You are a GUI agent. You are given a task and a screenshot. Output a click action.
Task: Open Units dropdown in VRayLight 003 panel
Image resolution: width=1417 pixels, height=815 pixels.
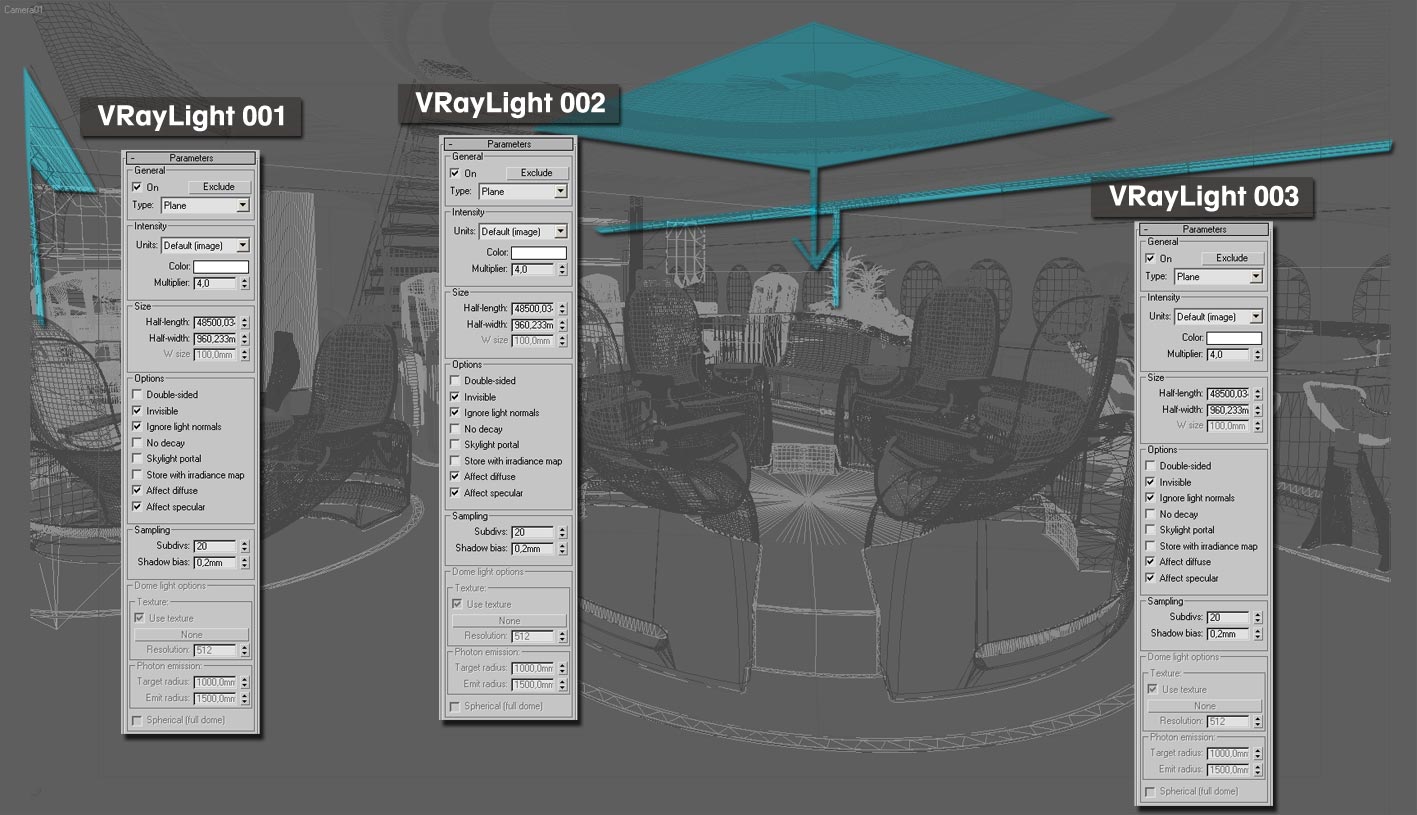1219,316
